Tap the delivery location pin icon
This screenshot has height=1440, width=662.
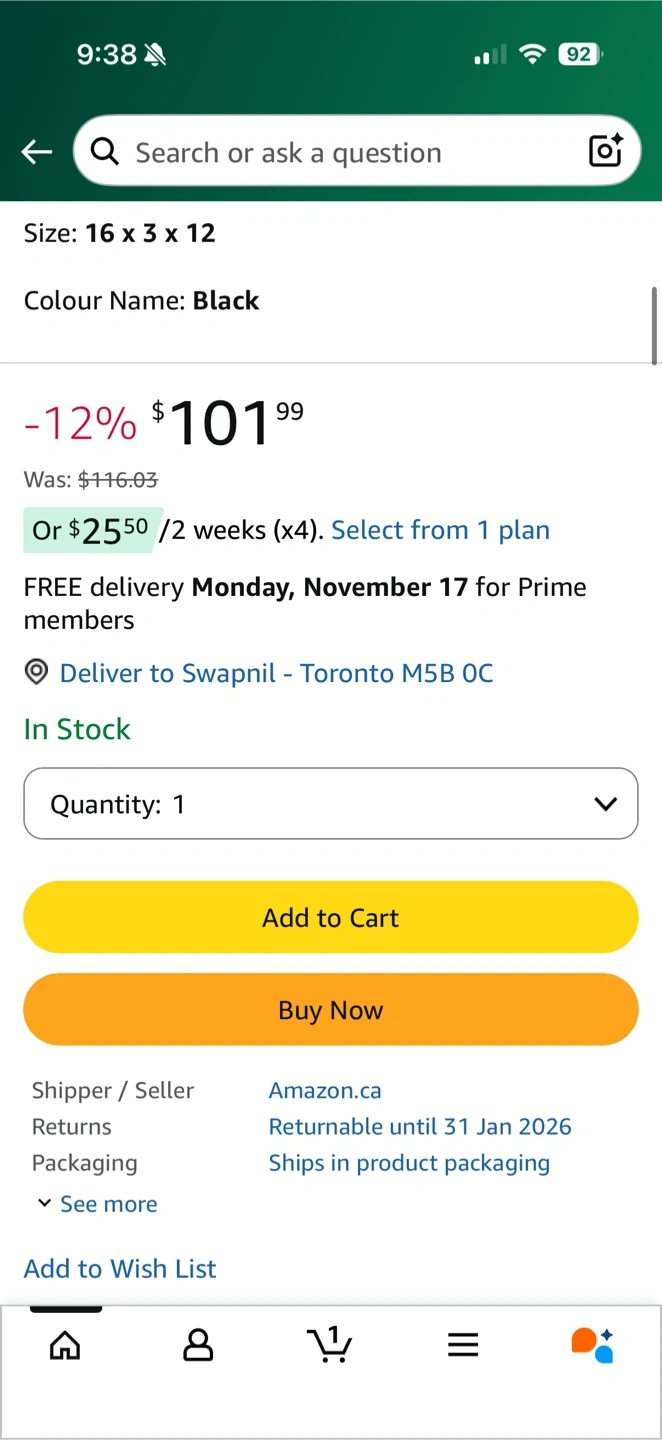[36, 673]
